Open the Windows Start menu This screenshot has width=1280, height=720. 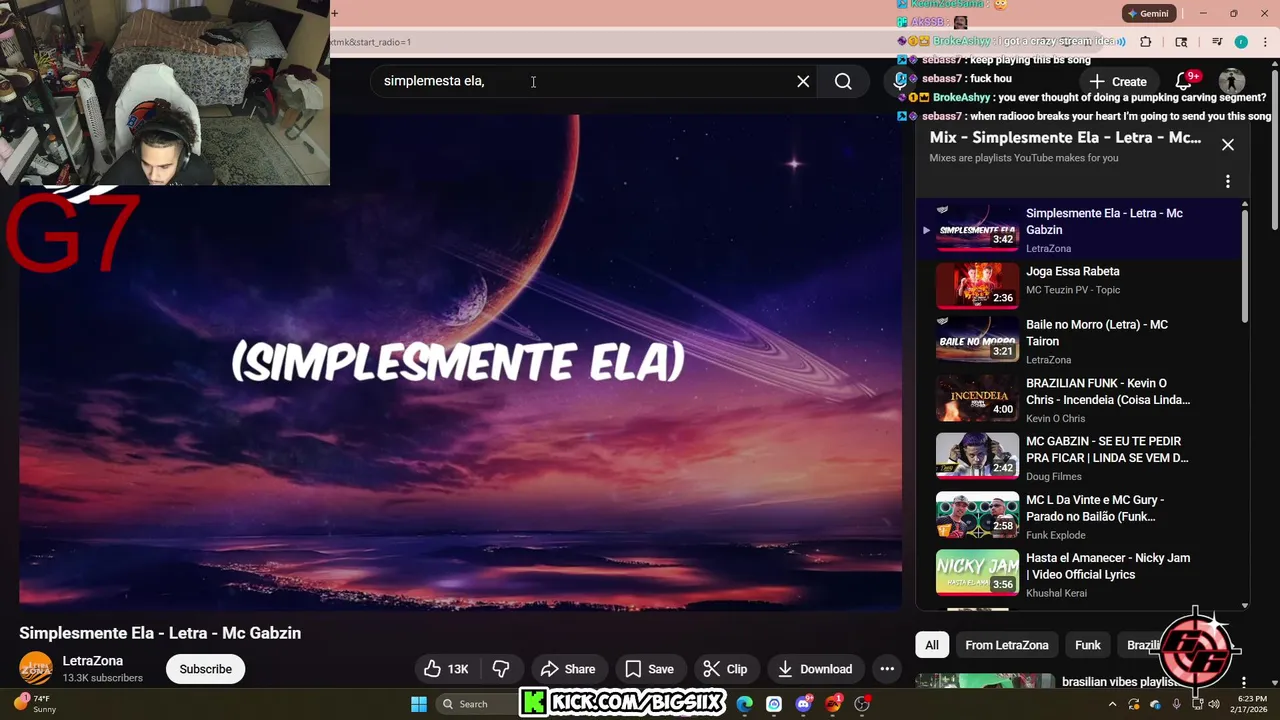click(419, 704)
